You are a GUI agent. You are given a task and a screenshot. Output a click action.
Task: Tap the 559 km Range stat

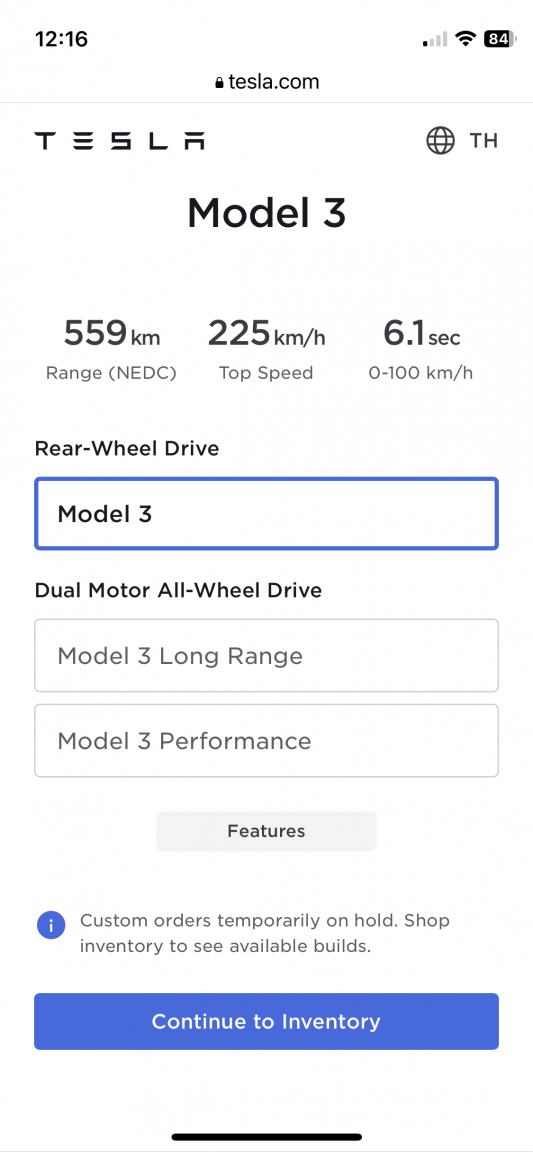111,349
